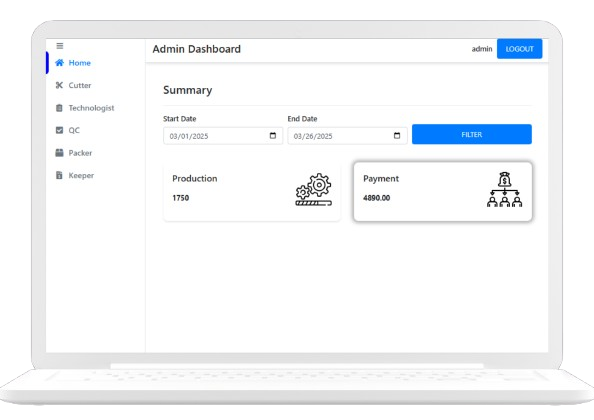Click the Production card label
594x420 pixels.
click(195, 178)
